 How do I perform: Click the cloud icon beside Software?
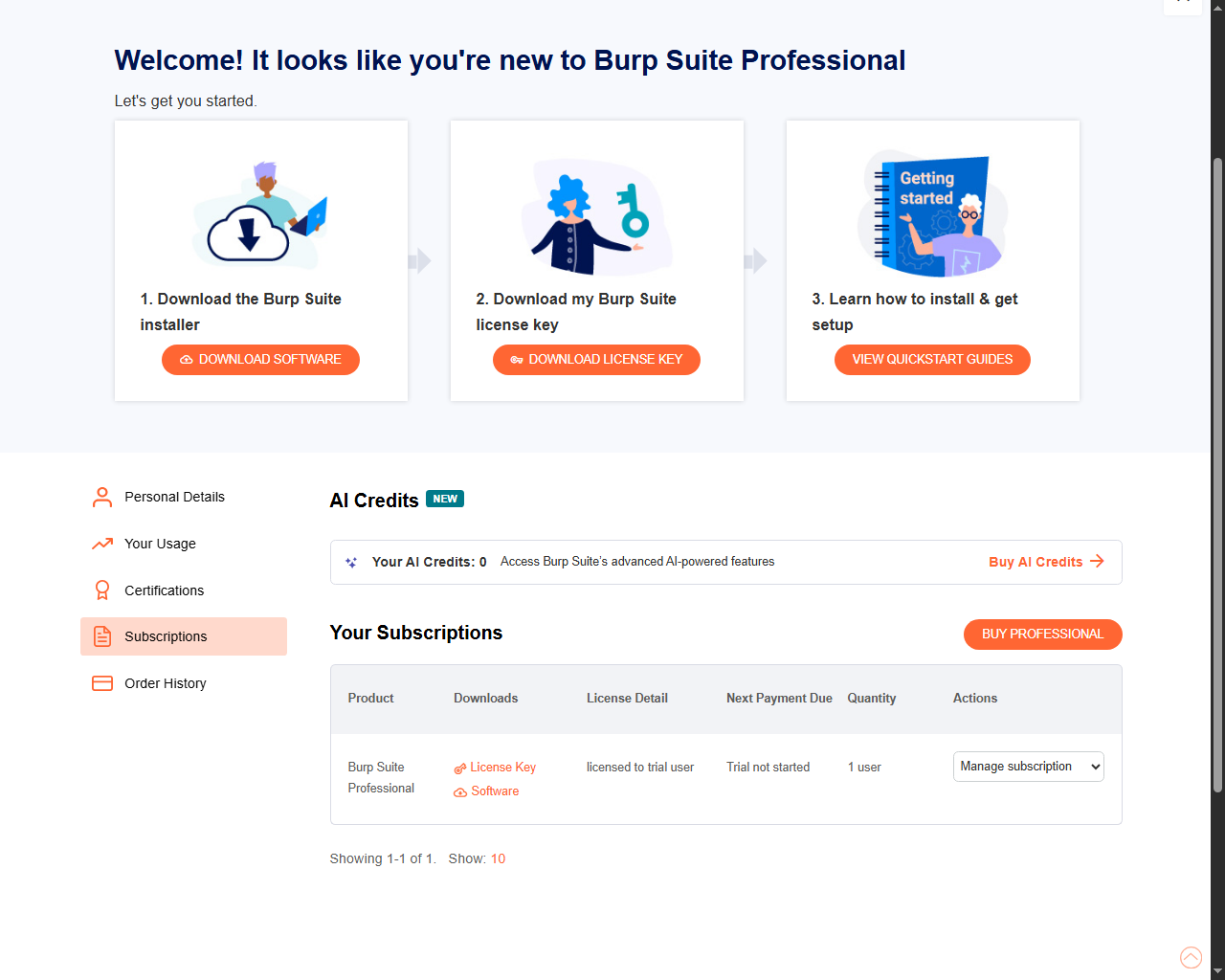pyautogui.click(x=460, y=792)
